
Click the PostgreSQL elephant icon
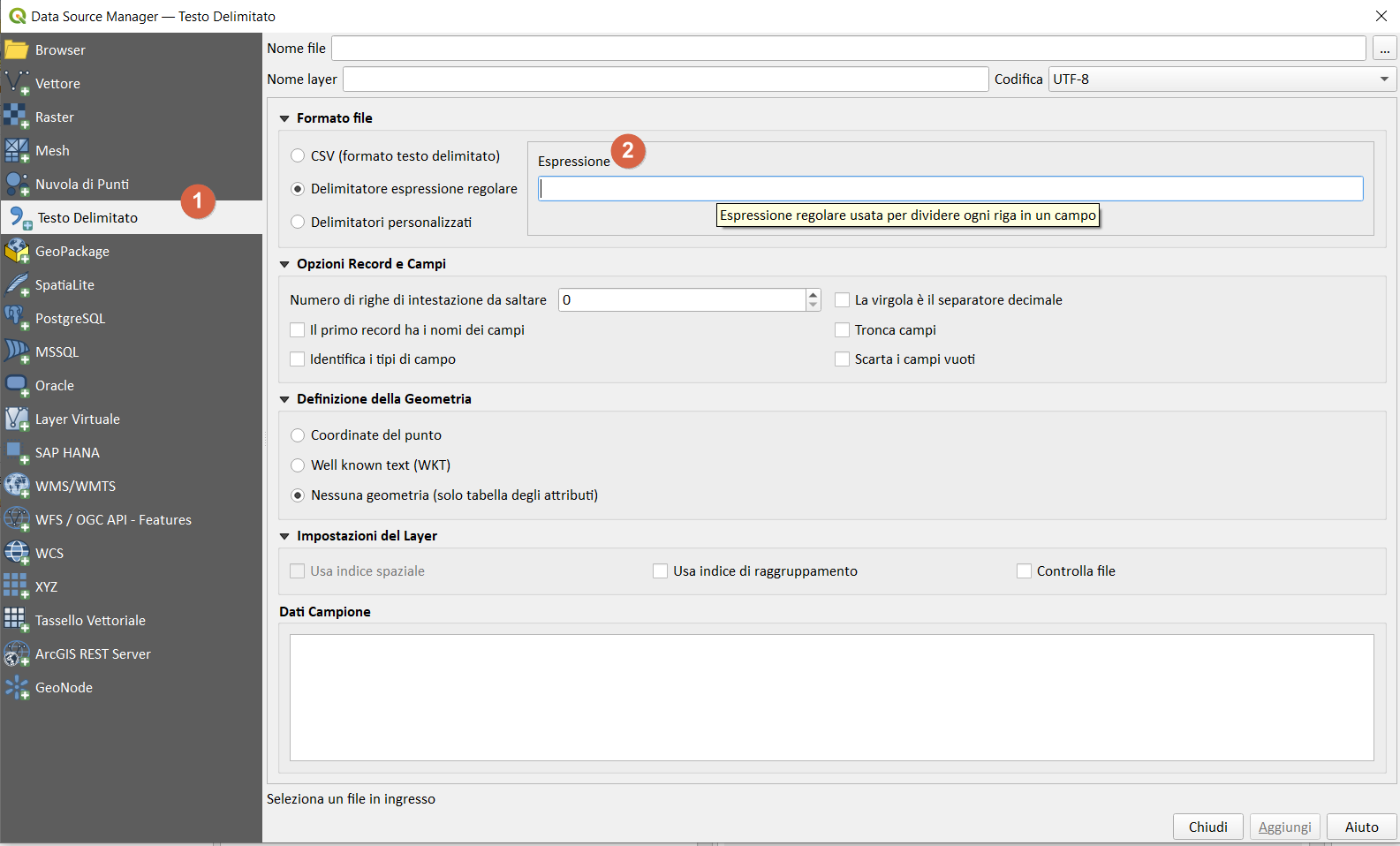pyautogui.click(x=16, y=318)
